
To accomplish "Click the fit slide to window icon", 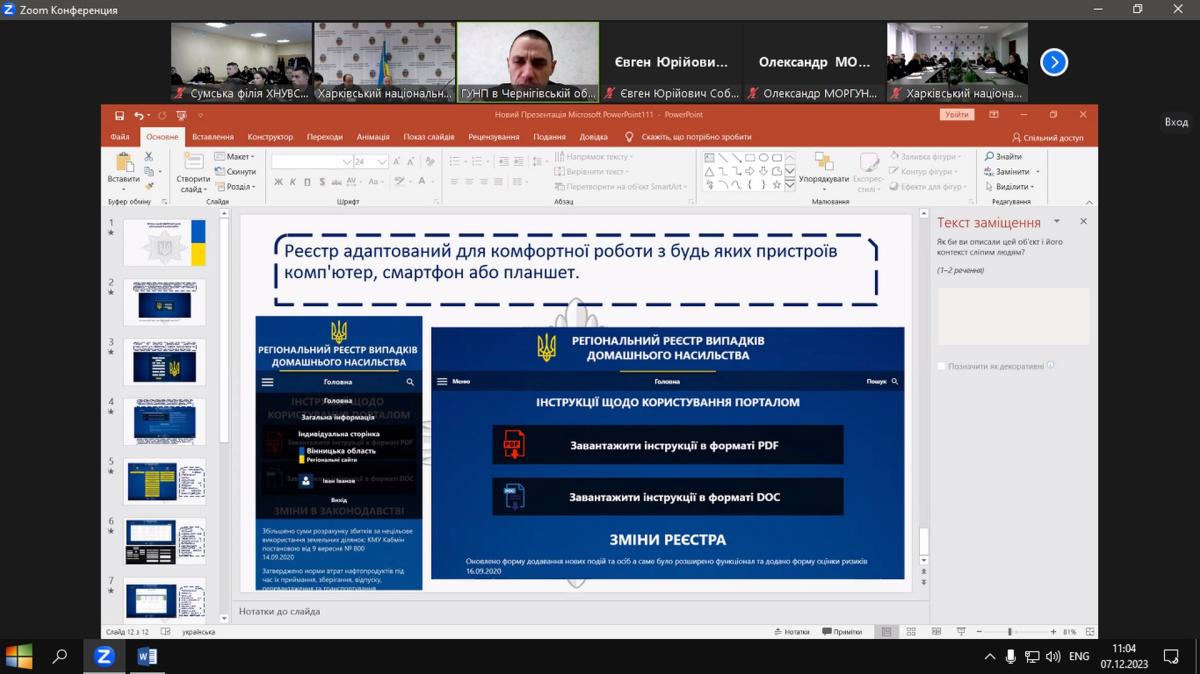I will pyautogui.click(x=1087, y=632).
